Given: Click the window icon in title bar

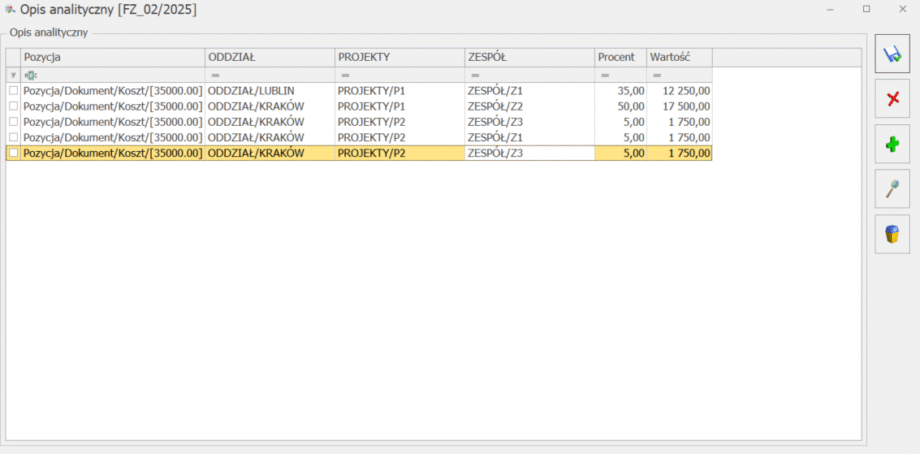Looking at the screenshot, I should pos(9,9).
